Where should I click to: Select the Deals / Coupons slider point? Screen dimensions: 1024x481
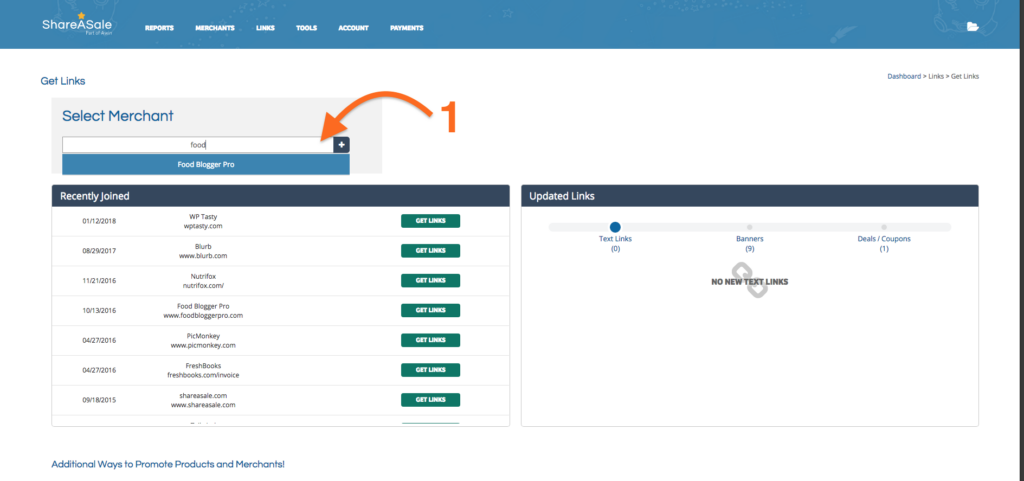click(x=884, y=227)
